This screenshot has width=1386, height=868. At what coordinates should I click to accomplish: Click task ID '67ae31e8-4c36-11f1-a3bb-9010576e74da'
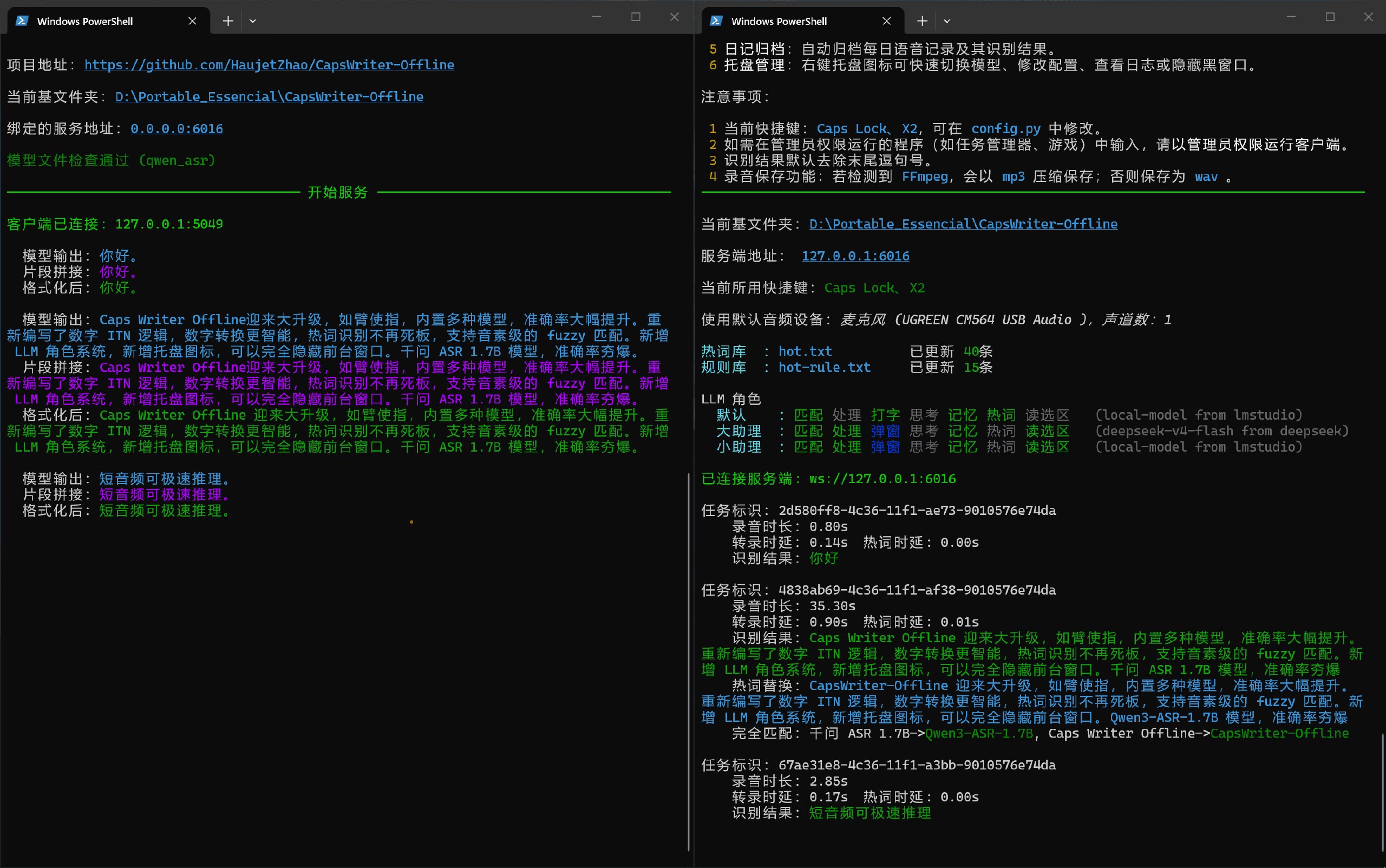[917, 765]
